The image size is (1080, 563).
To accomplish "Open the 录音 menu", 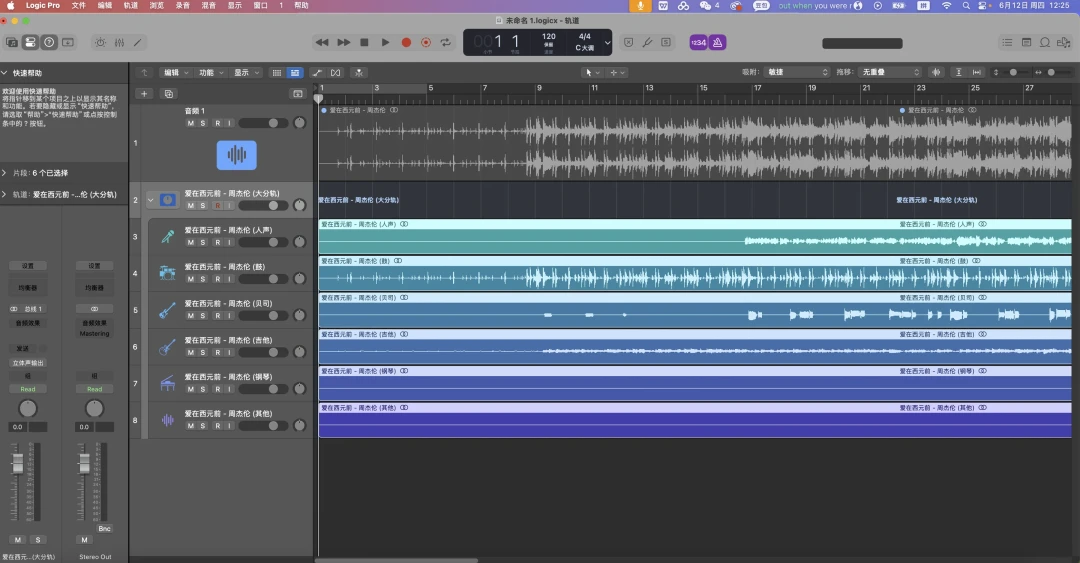I will pyautogui.click(x=183, y=6).
